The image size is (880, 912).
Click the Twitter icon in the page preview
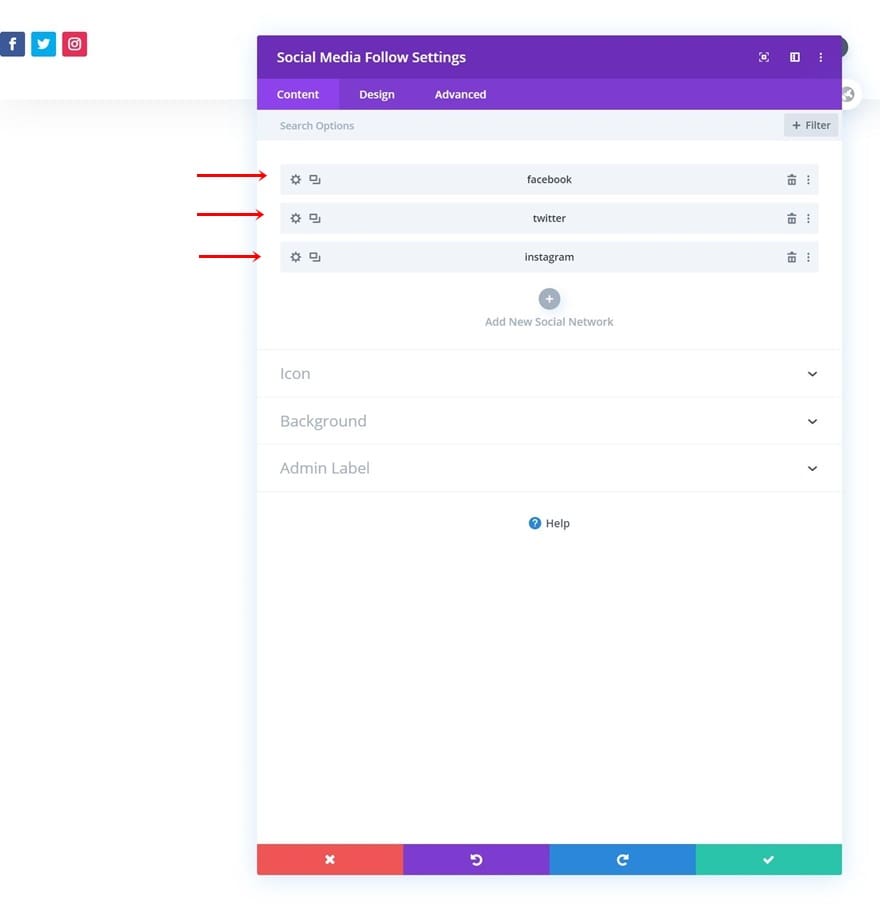44,44
